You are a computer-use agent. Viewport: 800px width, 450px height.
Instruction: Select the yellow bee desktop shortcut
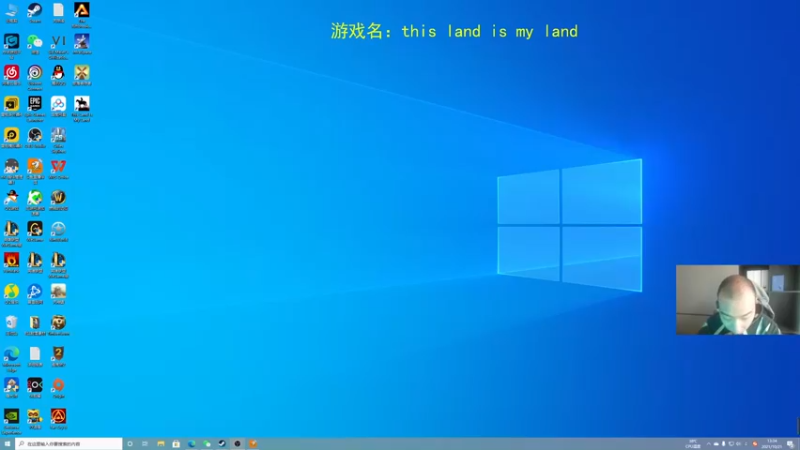click(35, 418)
